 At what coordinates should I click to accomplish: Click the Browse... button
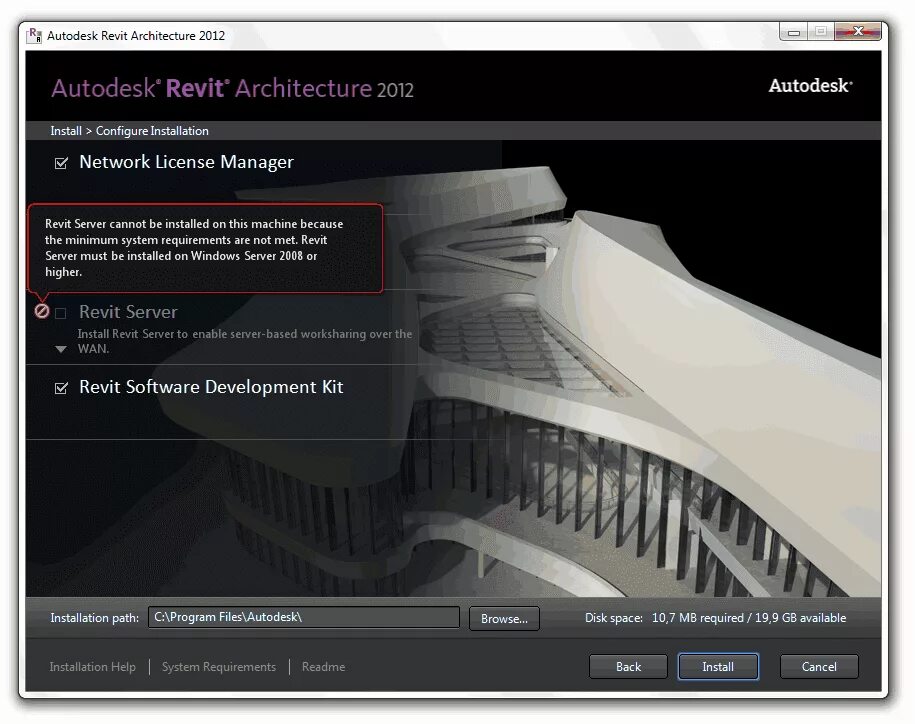504,618
